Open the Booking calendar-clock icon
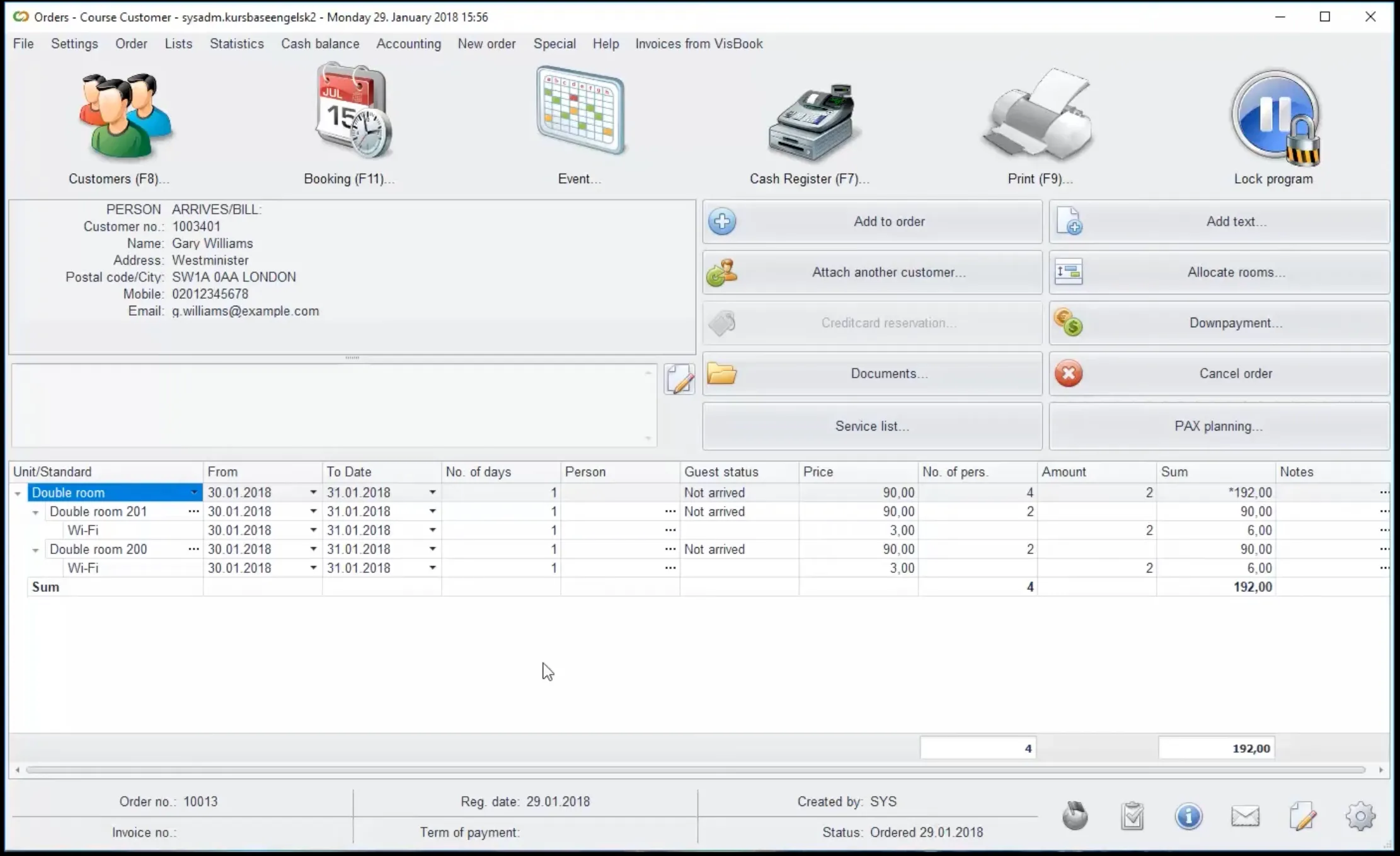Image resolution: width=1400 pixels, height=856 pixels. [x=352, y=113]
